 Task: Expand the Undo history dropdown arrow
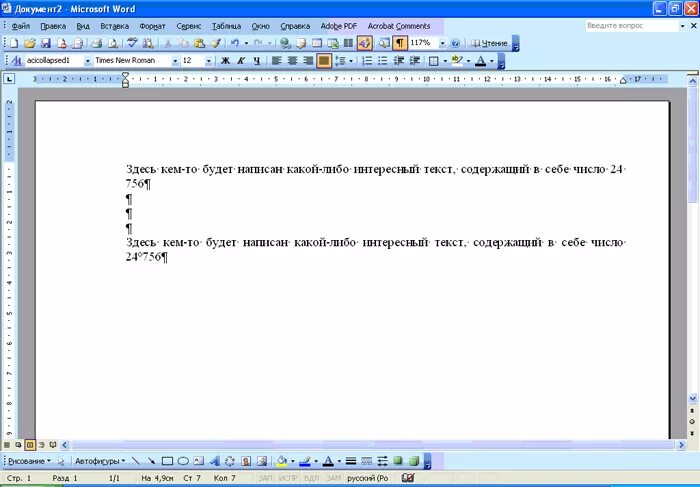246,43
